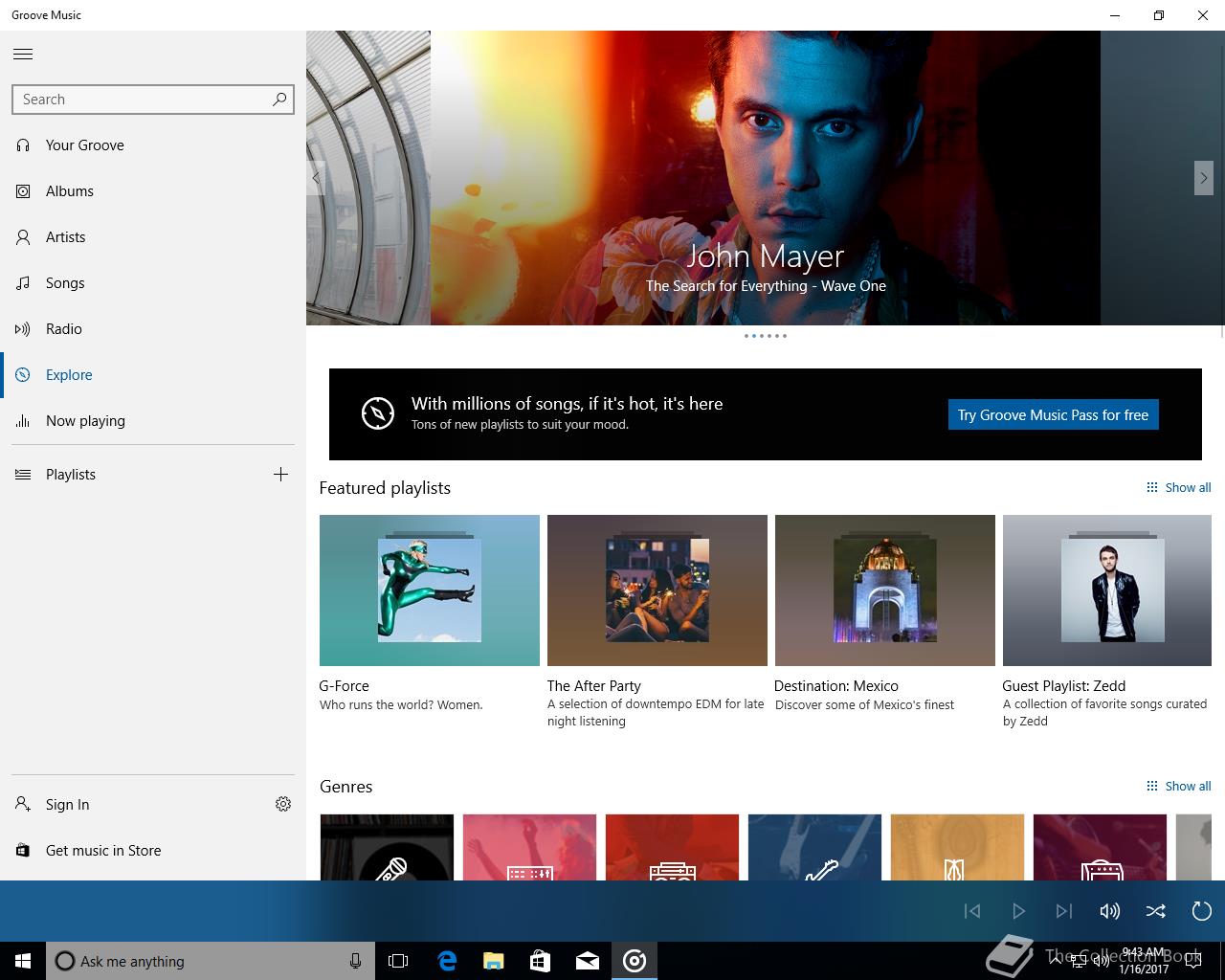This screenshot has width=1225, height=980.
Task: Open the Artists section
Action: pyautogui.click(x=153, y=237)
